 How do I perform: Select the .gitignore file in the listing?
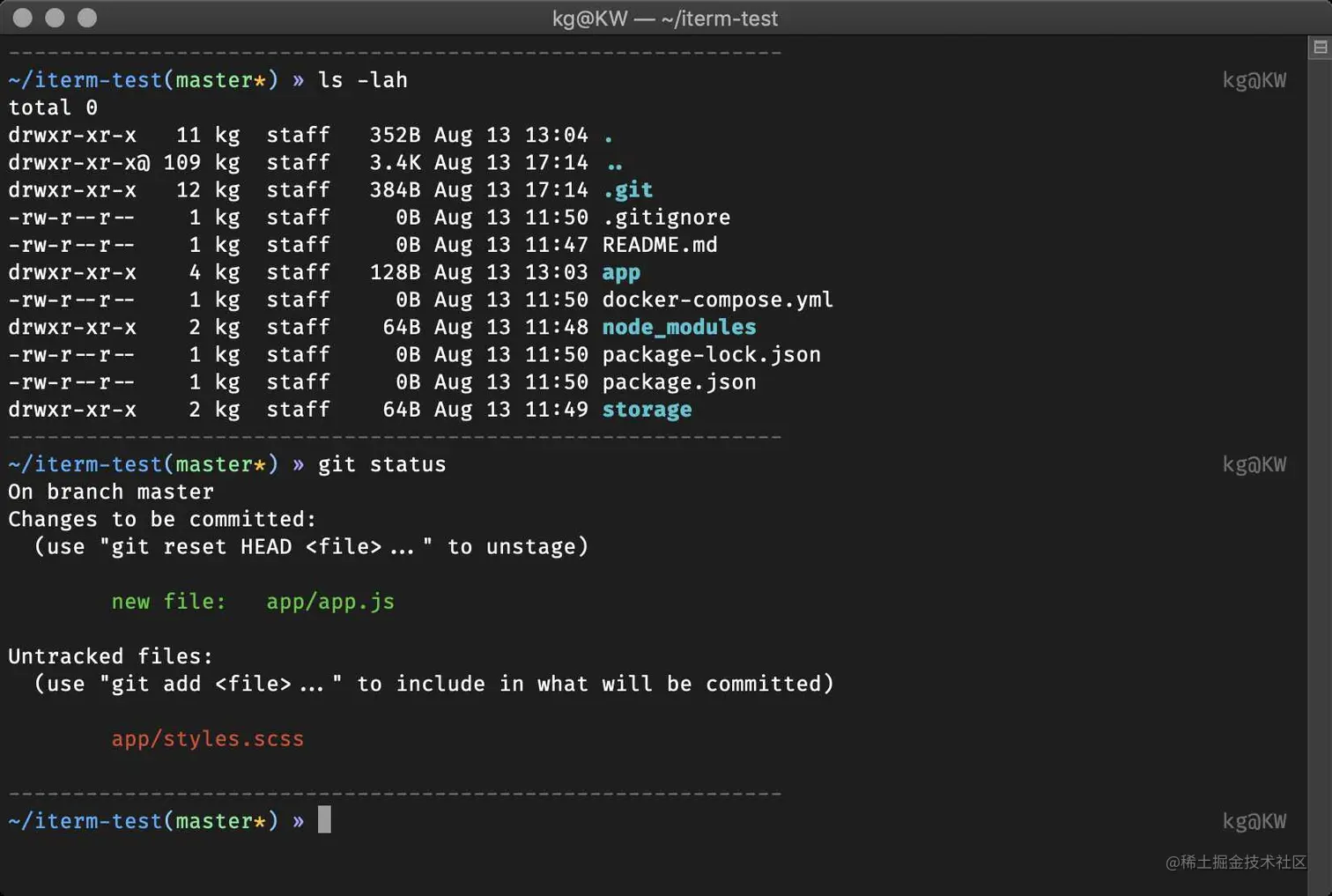(667, 217)
